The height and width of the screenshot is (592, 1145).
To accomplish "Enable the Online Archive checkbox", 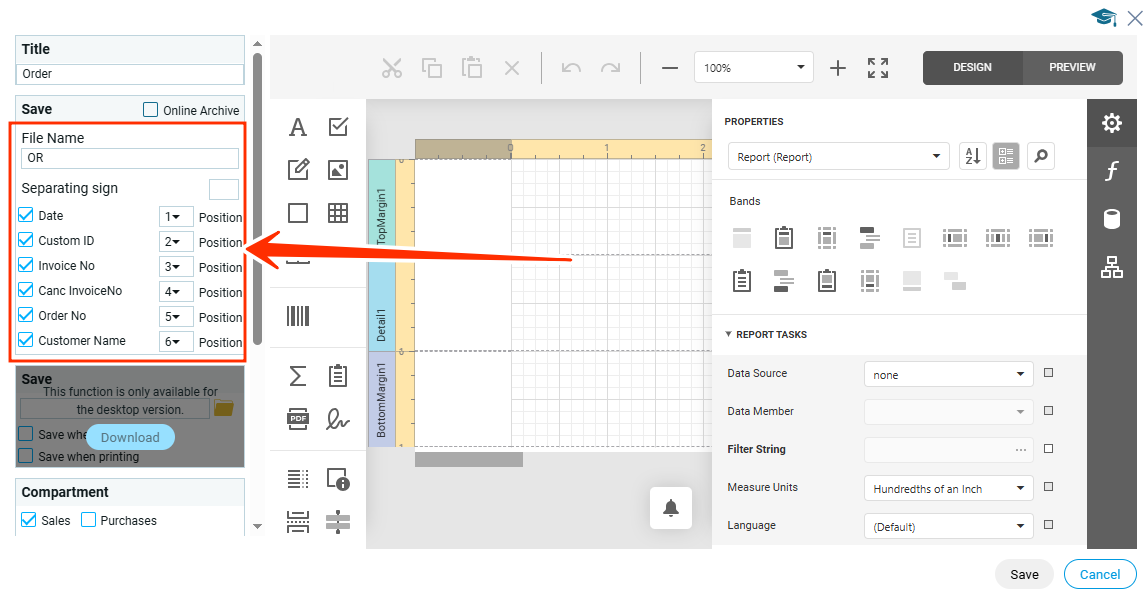I will [151, 110].
